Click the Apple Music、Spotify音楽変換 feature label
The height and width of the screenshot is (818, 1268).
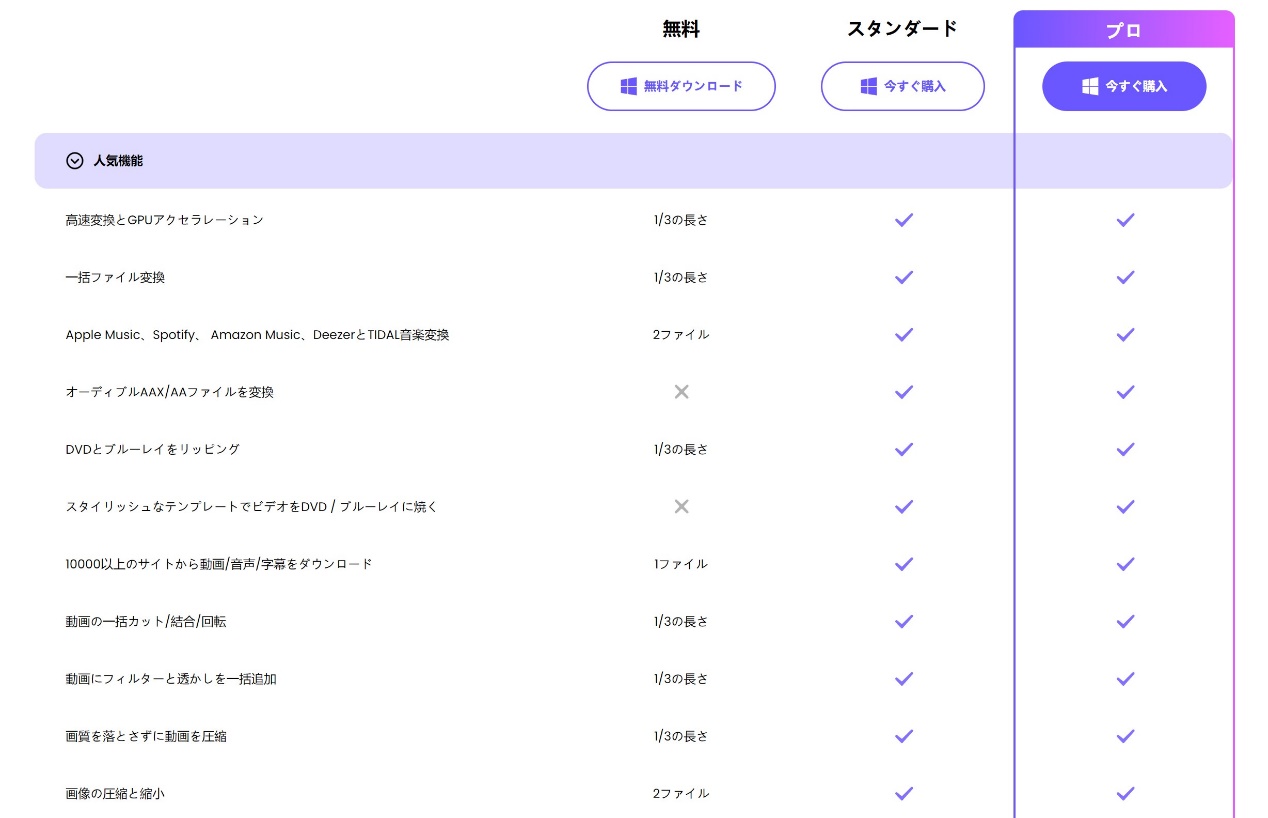(x=257, y=335)
